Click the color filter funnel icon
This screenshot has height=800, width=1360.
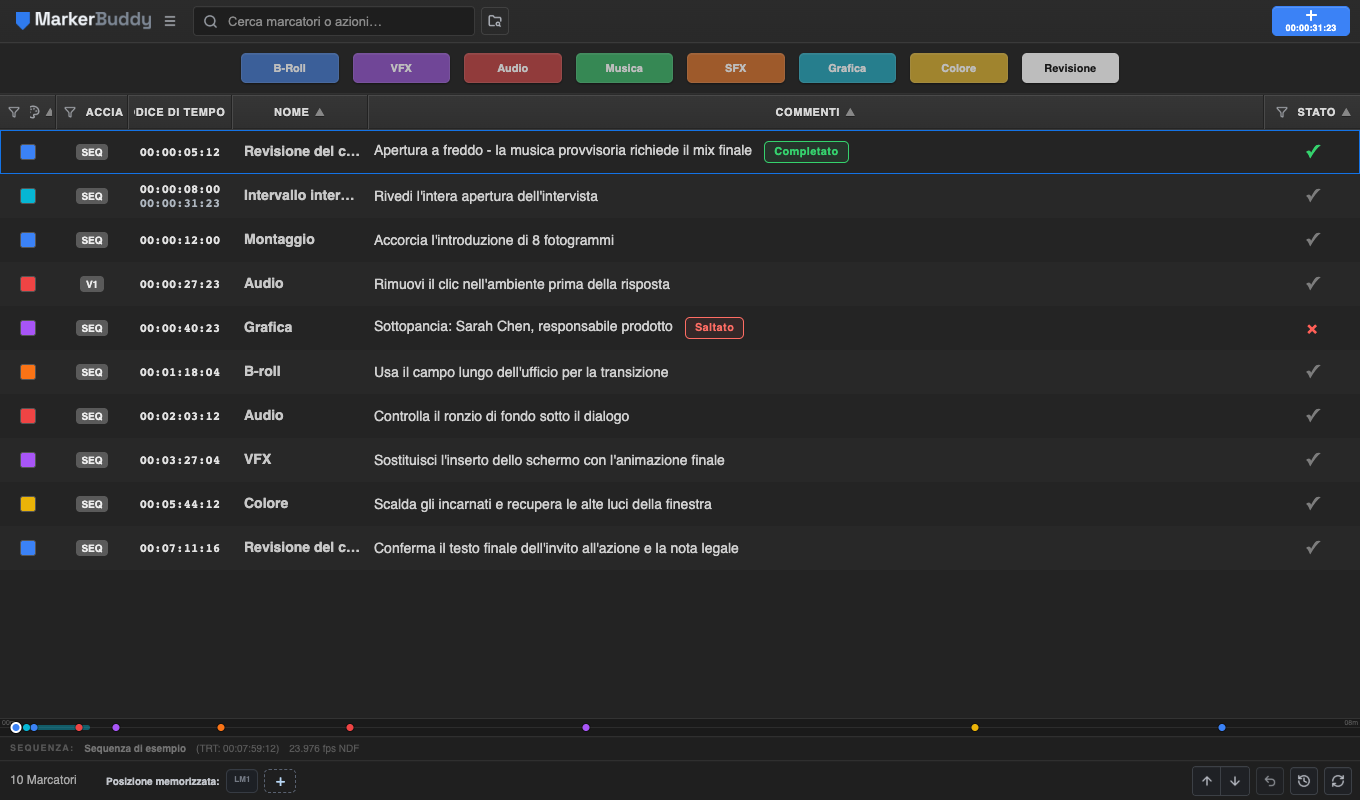pyautogui.click(x=14, y=112)
